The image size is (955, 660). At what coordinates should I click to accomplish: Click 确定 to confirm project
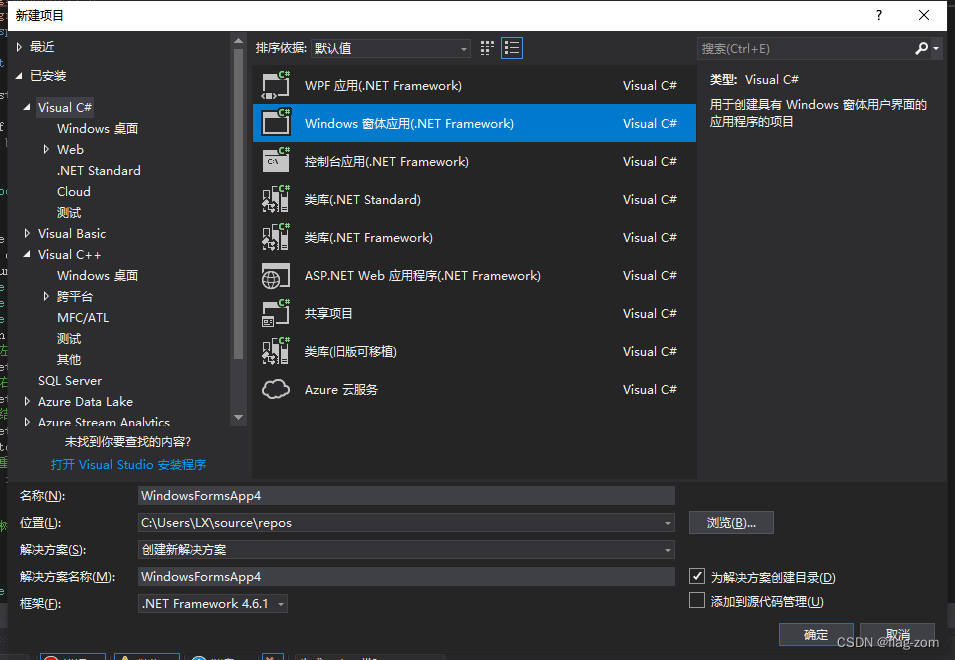coord(816,634)
